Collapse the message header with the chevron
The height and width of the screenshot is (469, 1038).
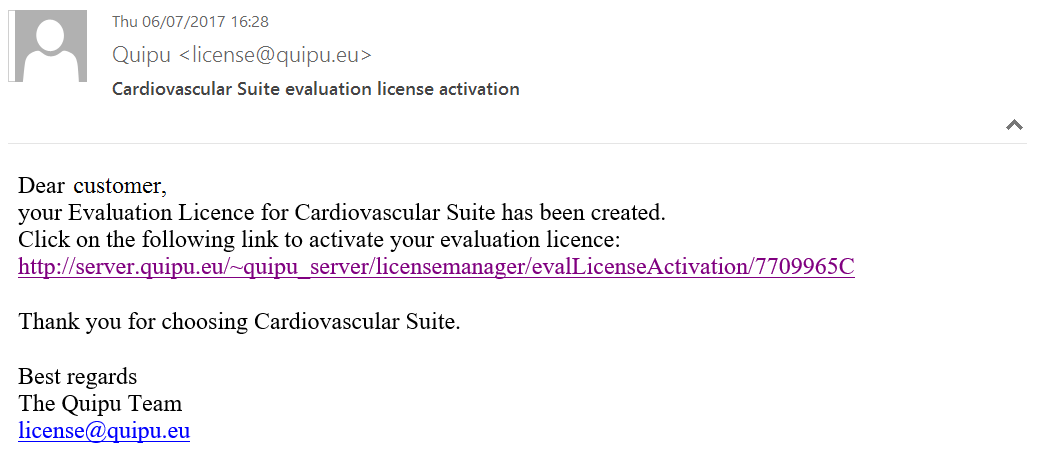(x=1014, y=125)
